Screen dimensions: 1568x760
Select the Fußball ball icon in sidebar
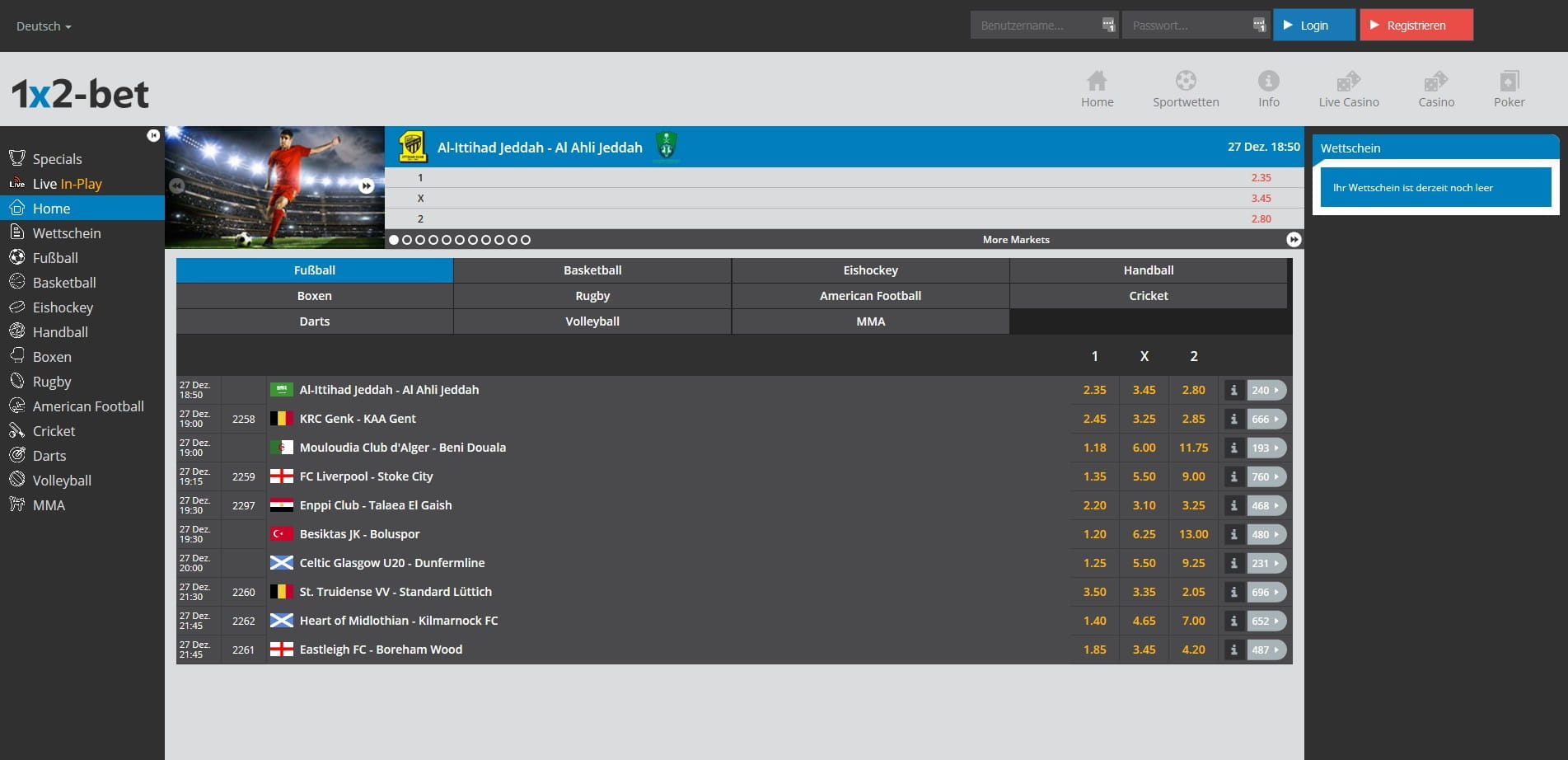coord(17,257)
